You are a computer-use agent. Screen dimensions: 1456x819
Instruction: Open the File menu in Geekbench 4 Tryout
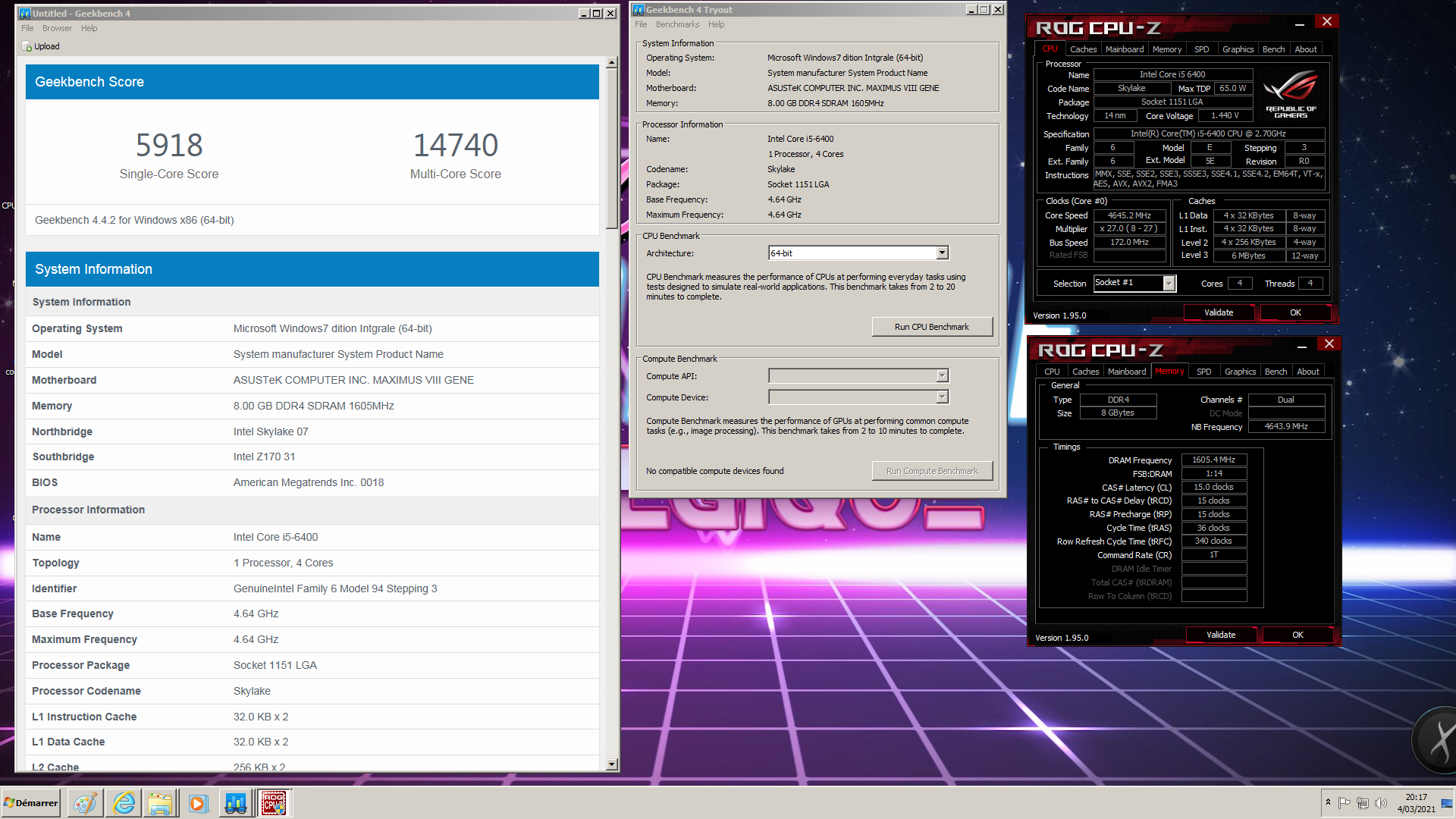(x=641, y=25)
